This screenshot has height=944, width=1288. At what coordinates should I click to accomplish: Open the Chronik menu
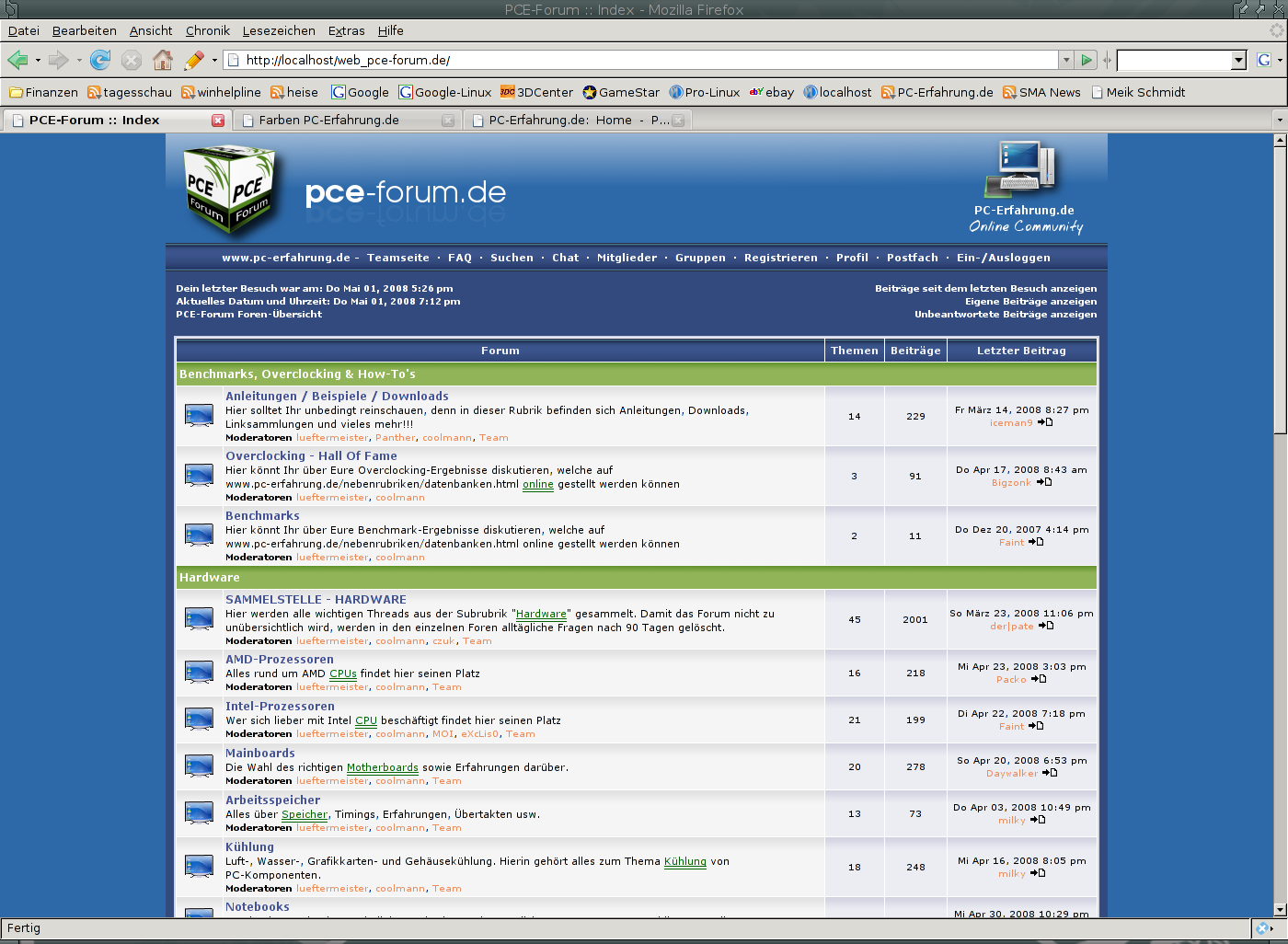[x=208, y=30]
